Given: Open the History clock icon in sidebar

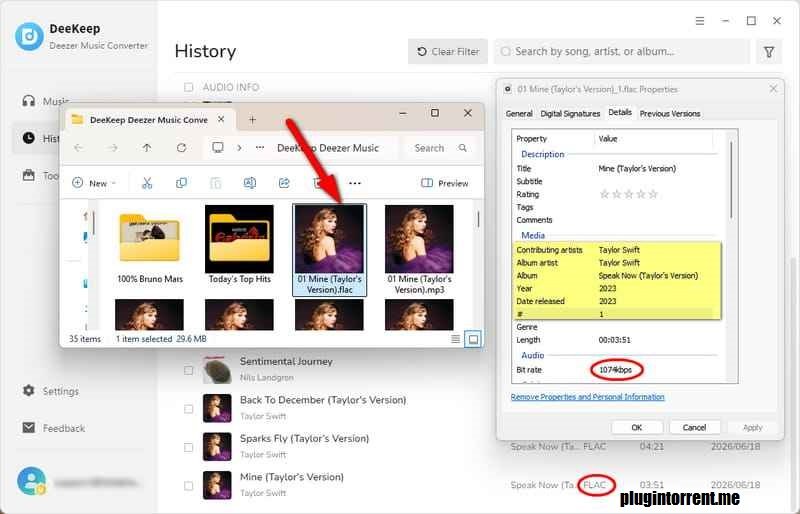Looking at the screenshot, I should point(29,138).
